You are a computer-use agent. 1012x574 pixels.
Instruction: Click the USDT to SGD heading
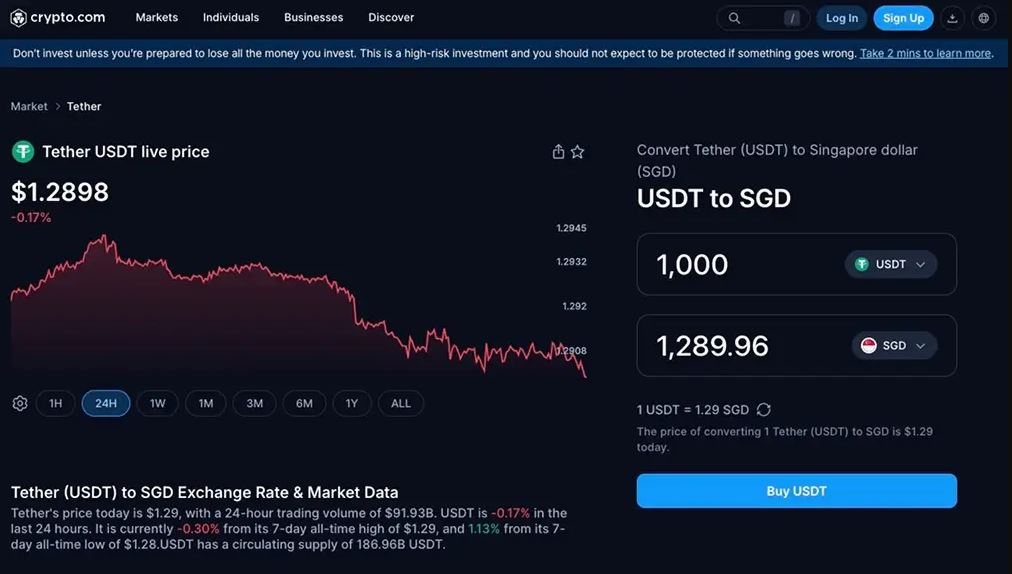coord(714,198)
